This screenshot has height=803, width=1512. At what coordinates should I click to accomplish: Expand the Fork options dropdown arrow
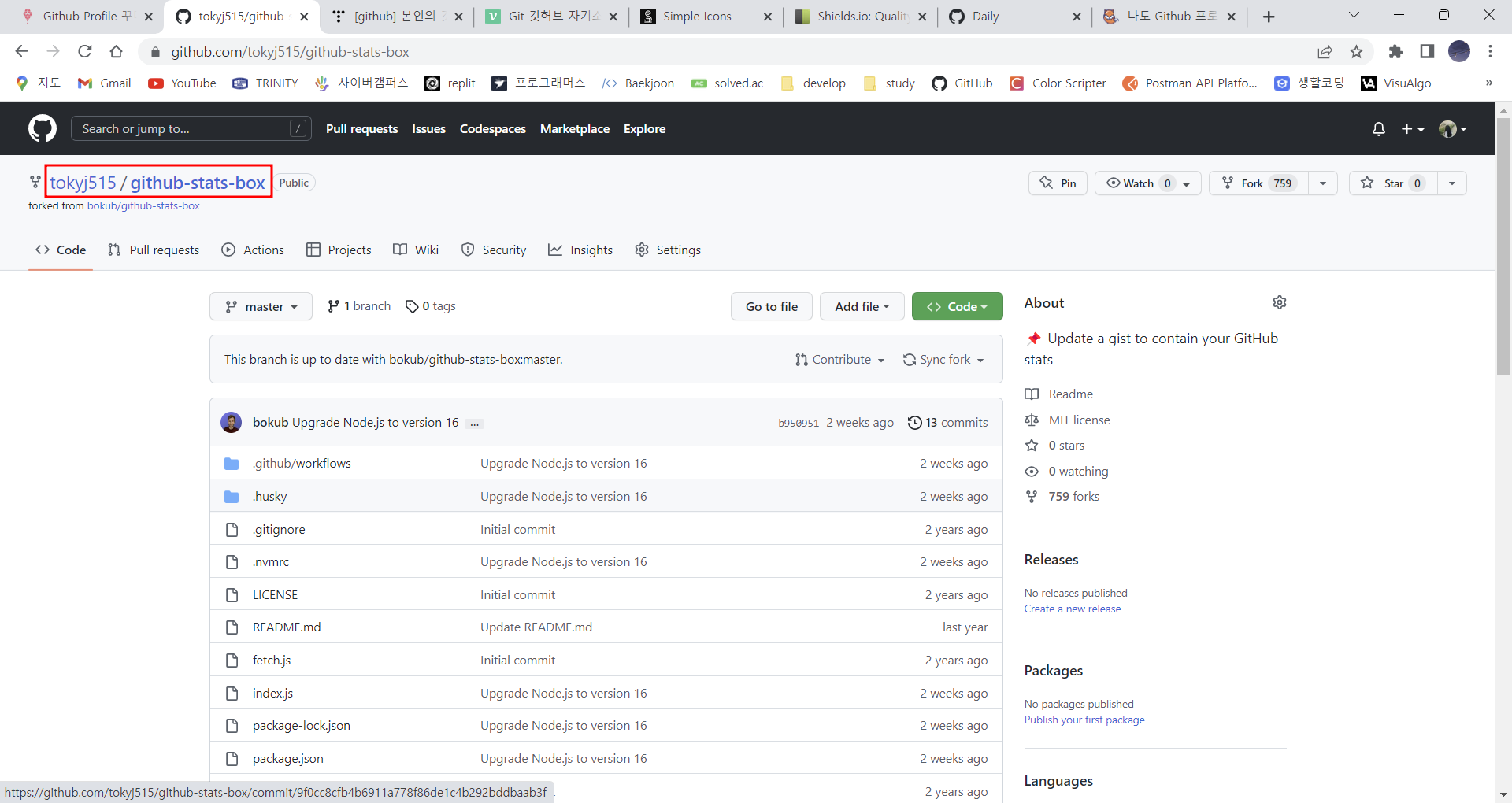[x=1323, y=183]
